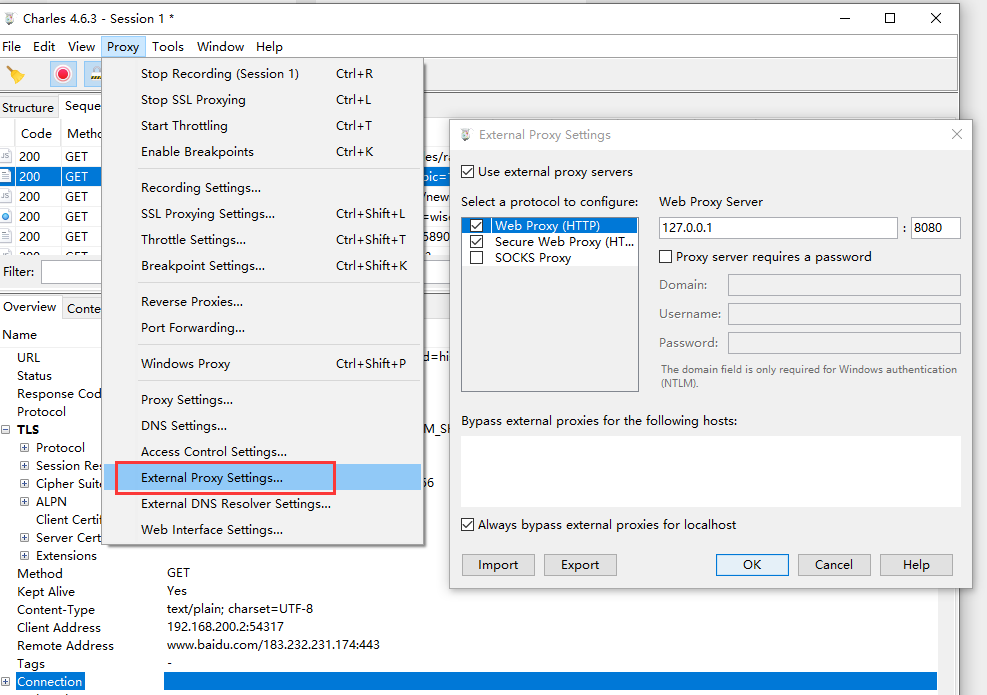Select External DNS Resolver Settings menu item
This screenshot has width=987, height=695.
click(235, 504)
